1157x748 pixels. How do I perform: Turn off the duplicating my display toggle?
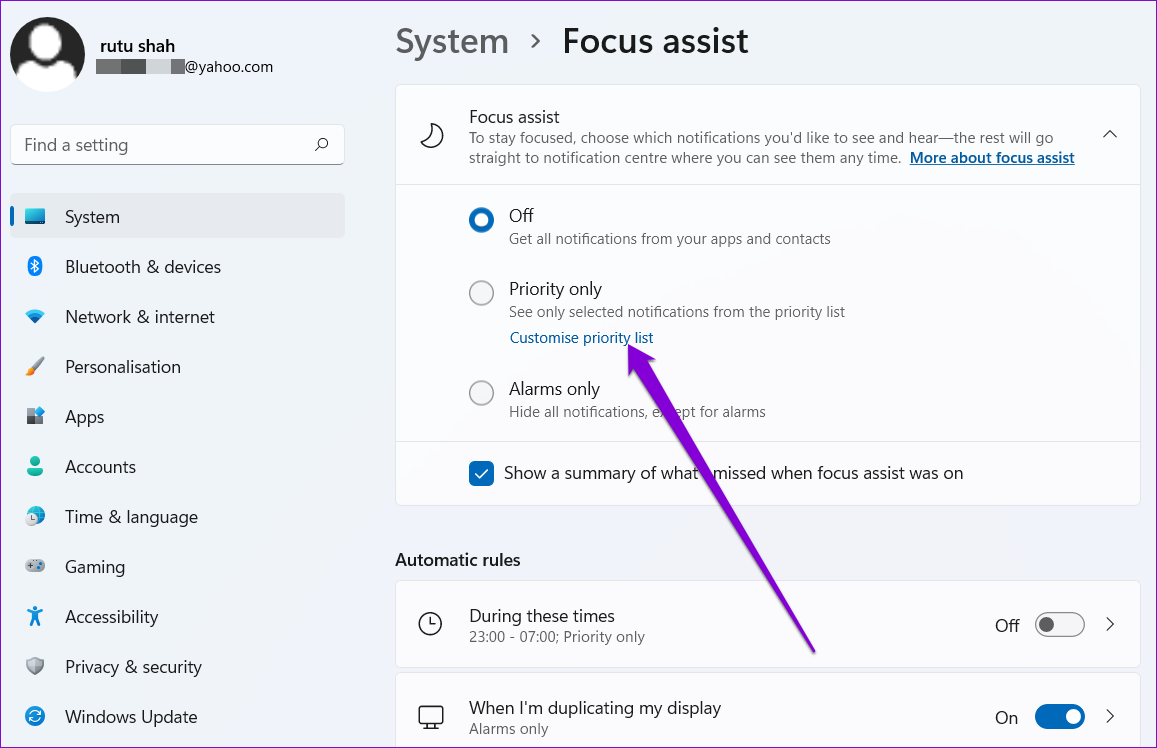coord(1060,716)
